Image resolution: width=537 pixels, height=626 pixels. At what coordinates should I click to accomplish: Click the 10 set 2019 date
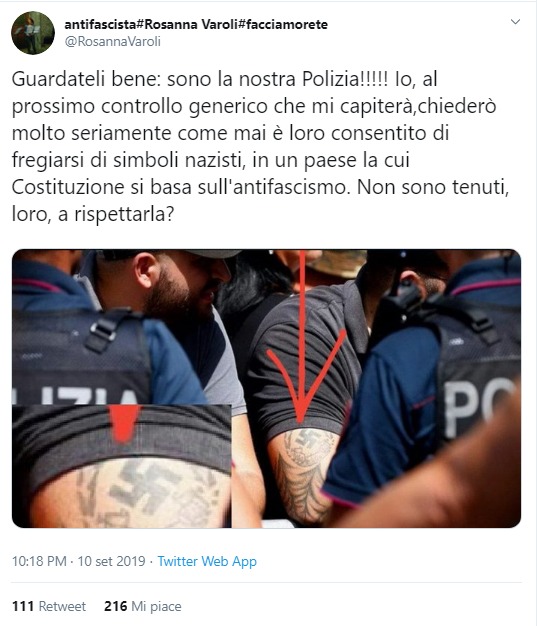[111, 561]
